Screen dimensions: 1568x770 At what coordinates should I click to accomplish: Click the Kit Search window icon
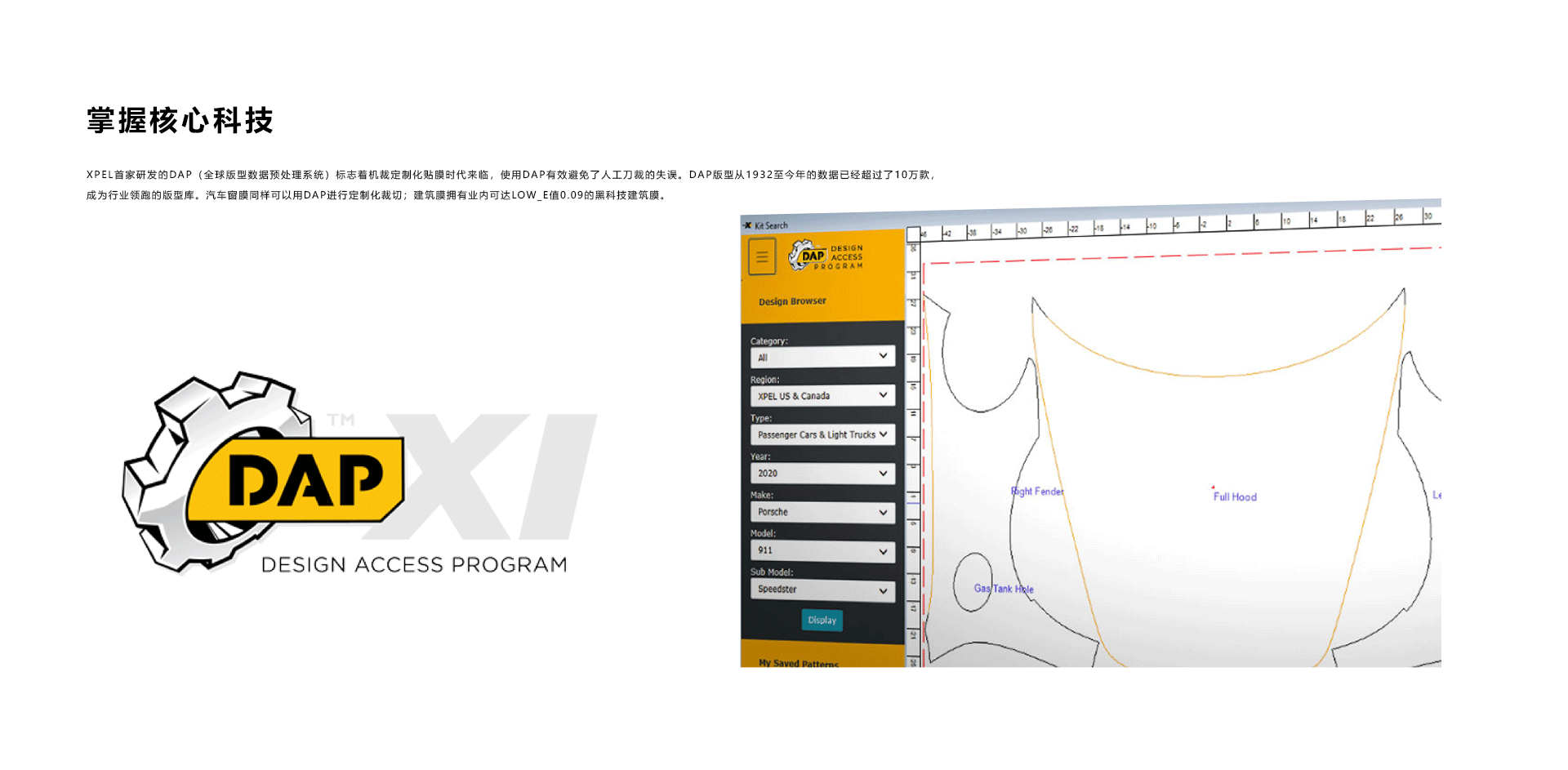pos(747,225)
